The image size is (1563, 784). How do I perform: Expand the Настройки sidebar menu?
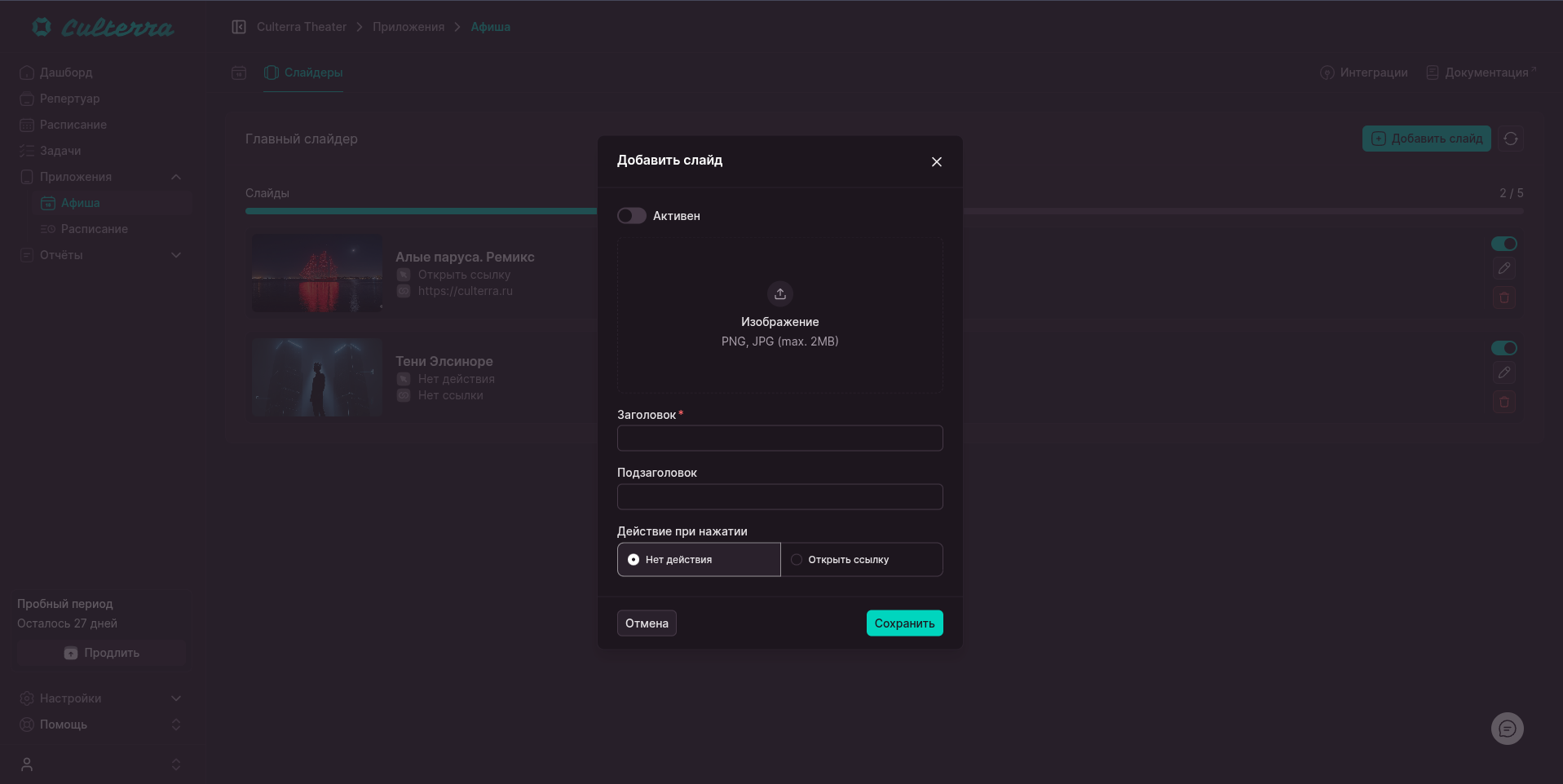(x=176, y=698)
